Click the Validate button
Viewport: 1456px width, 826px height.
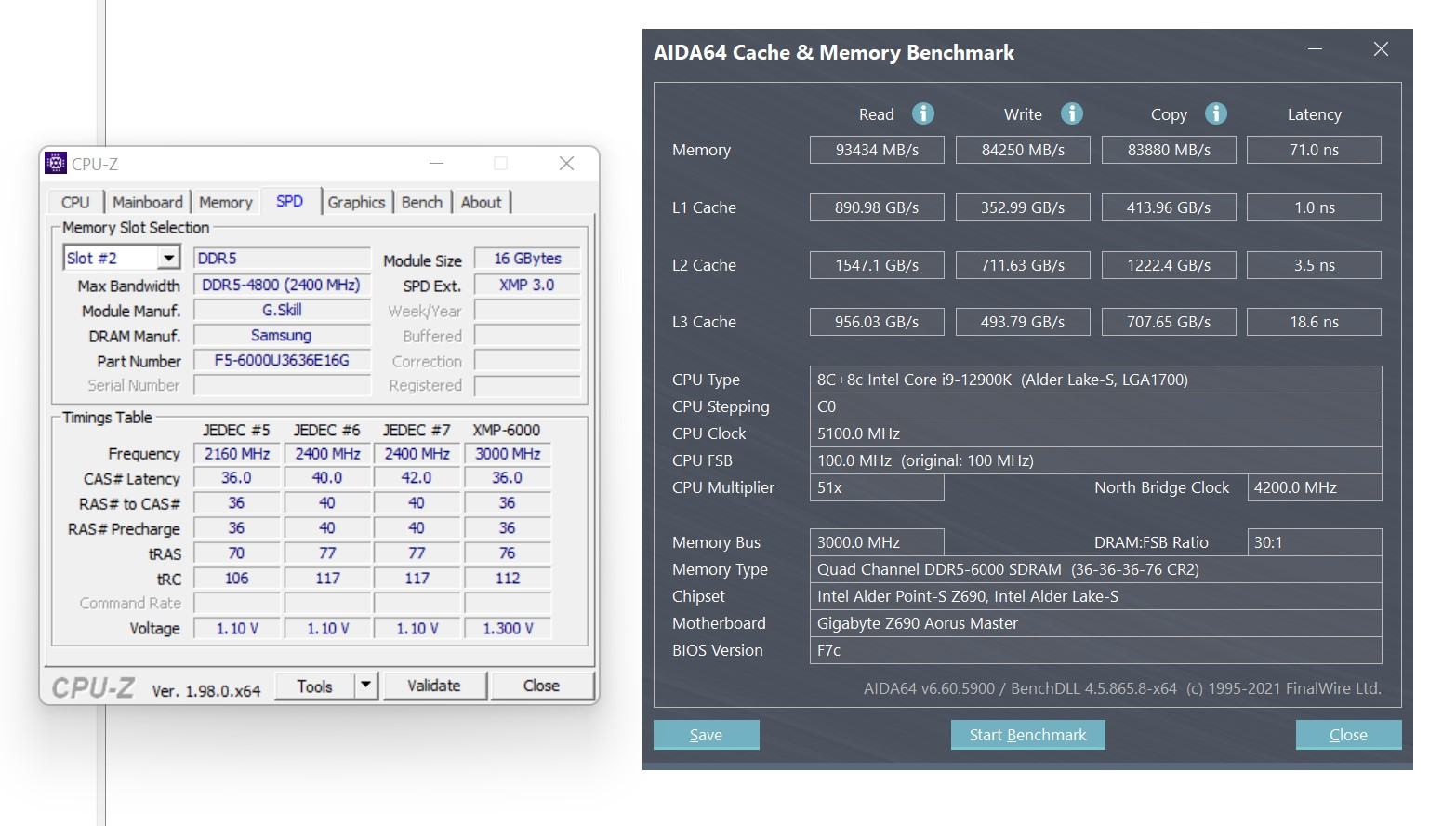[x=434, y=686]
